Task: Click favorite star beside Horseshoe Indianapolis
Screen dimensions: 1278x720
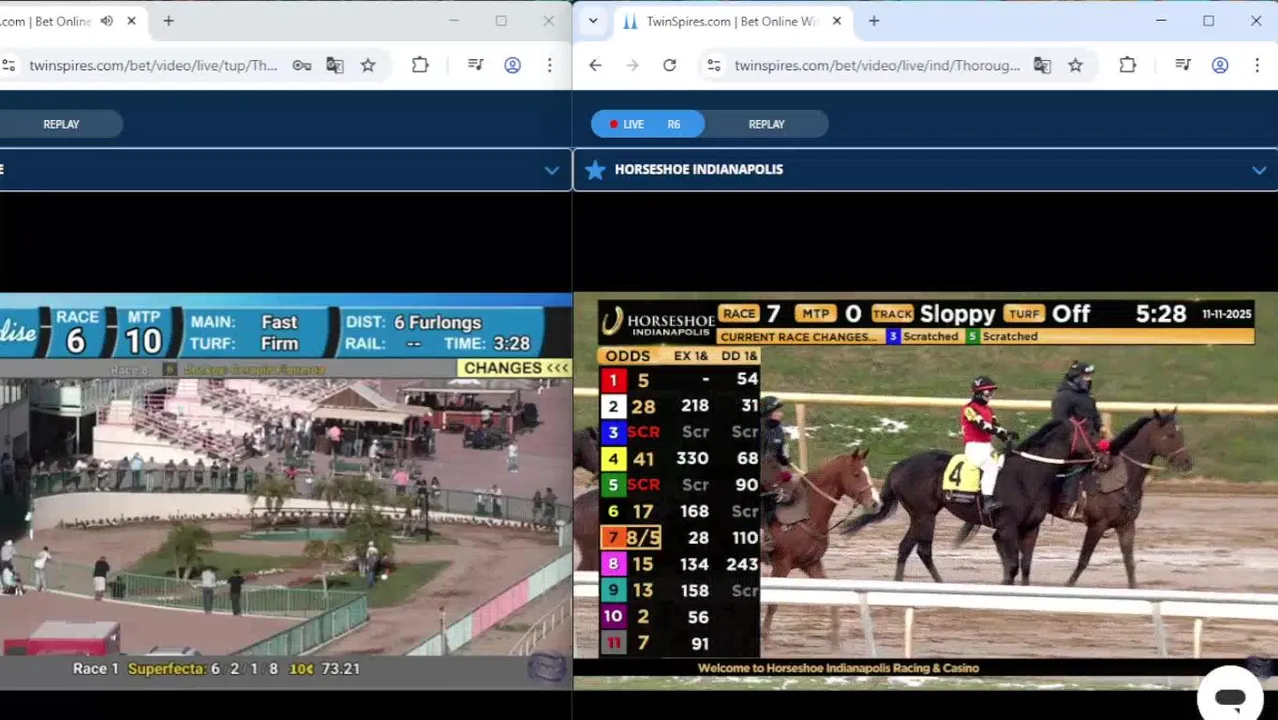Action: [595, 170]
